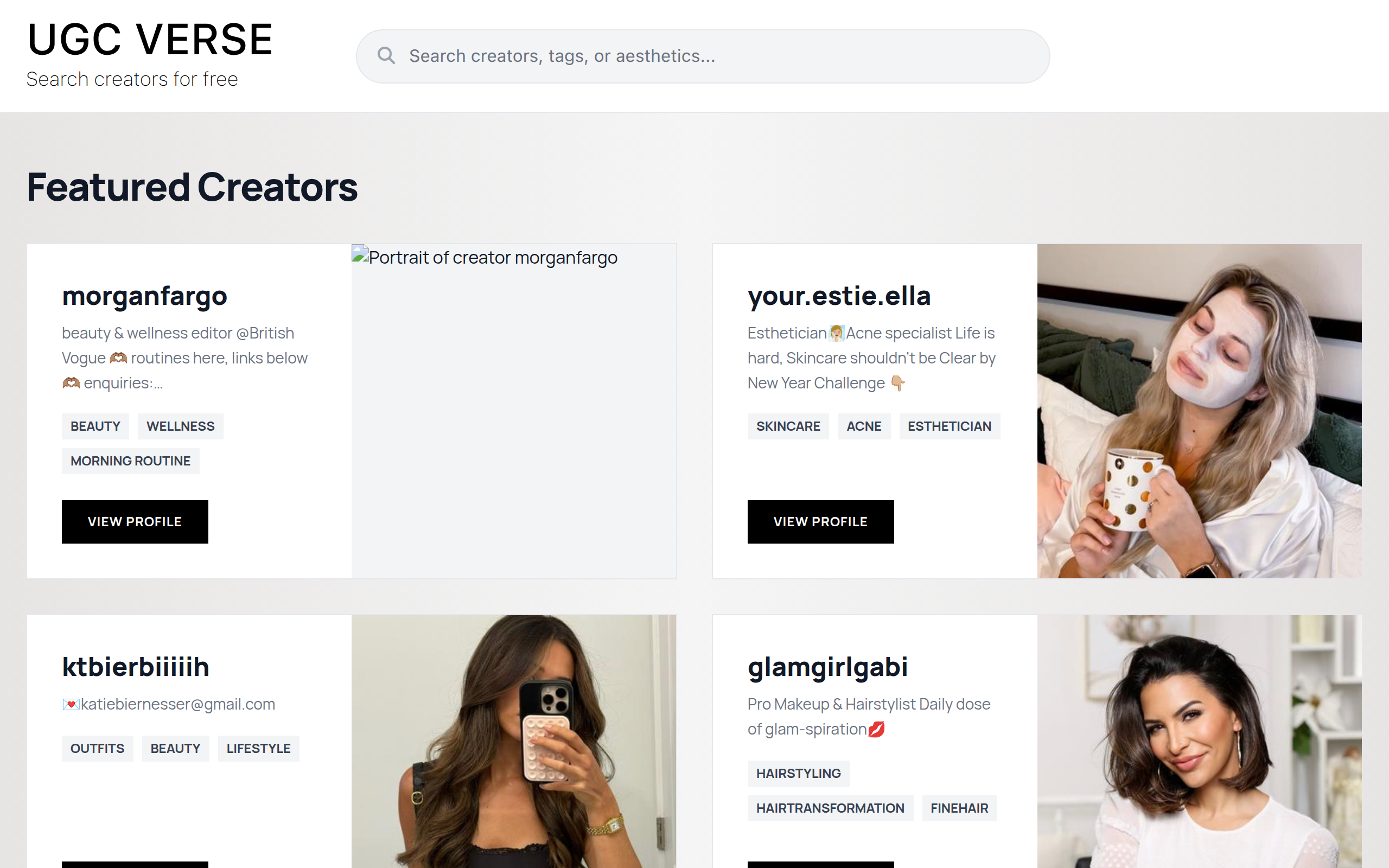The height and width of the screenshot is (868, 1389).
Task: Open the UGC VERSE home logo
Action: coord(150,40)
